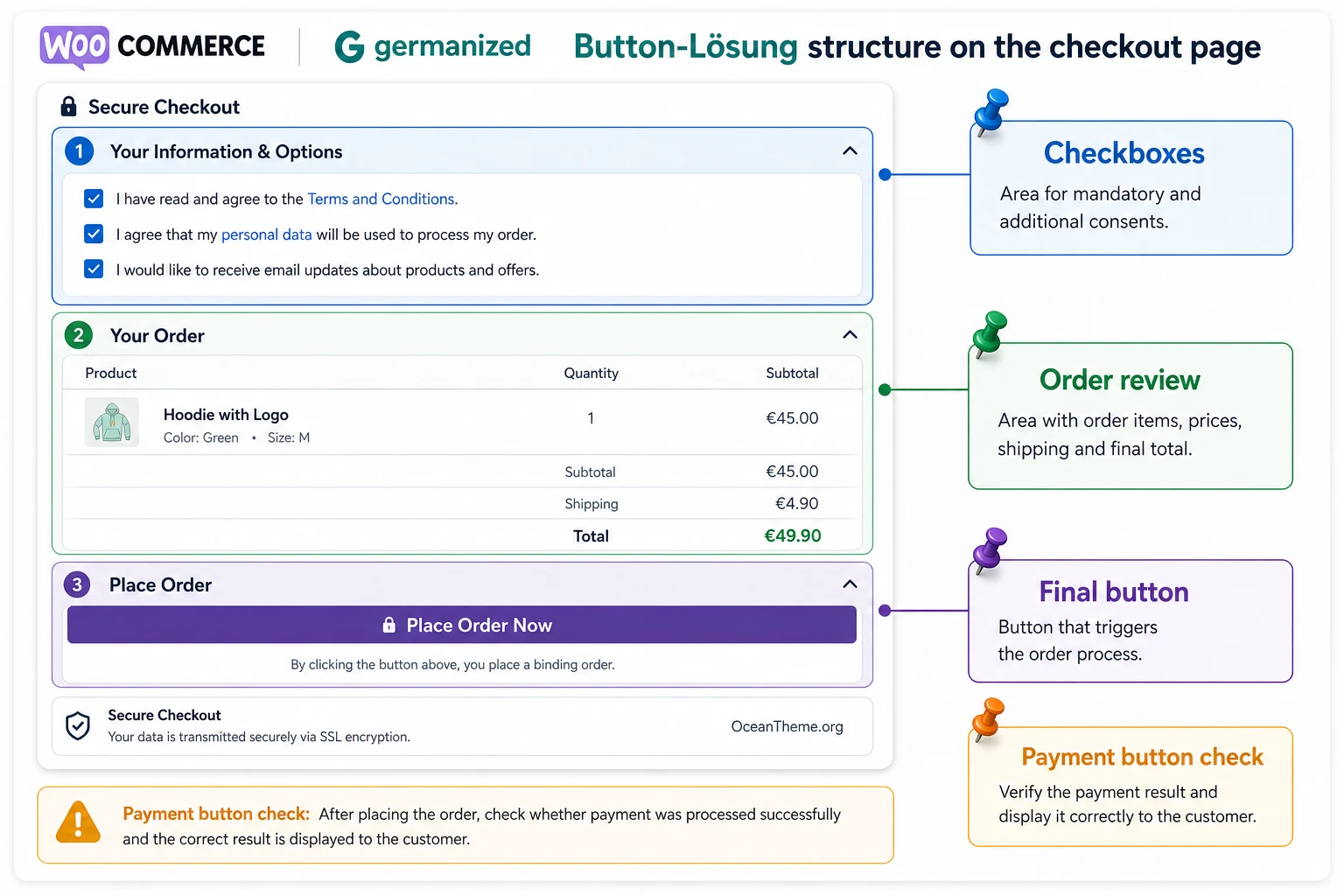Image resolution: width=1344 pixels, height=896 pixels.
Task: Click the Hoodie with Logo product thumbnail
Action: [x=112, y=423]
